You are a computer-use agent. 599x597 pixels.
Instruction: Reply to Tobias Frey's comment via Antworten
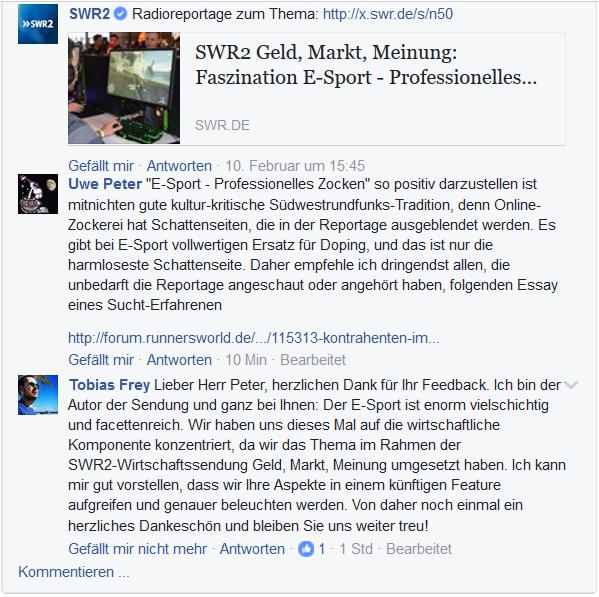click(x=252, y=549)
